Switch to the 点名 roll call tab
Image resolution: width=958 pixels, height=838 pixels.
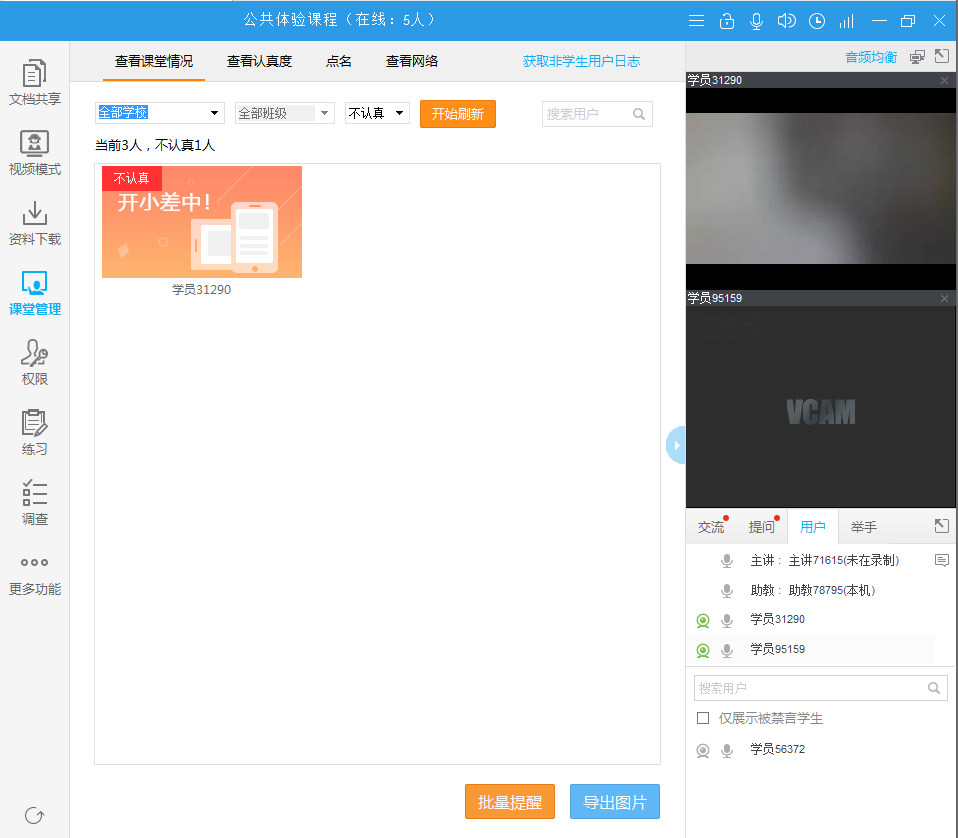pos(339,61)
